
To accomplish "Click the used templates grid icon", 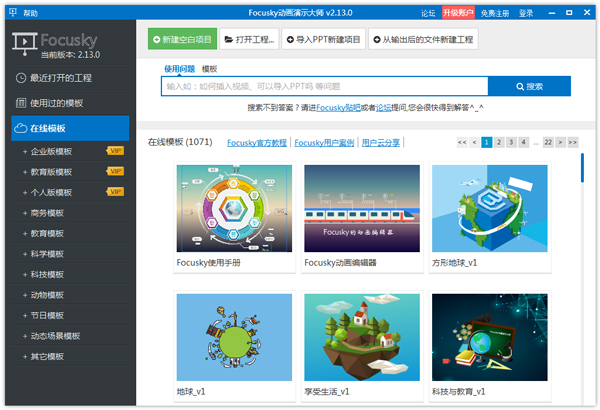I will coord(21,103).
